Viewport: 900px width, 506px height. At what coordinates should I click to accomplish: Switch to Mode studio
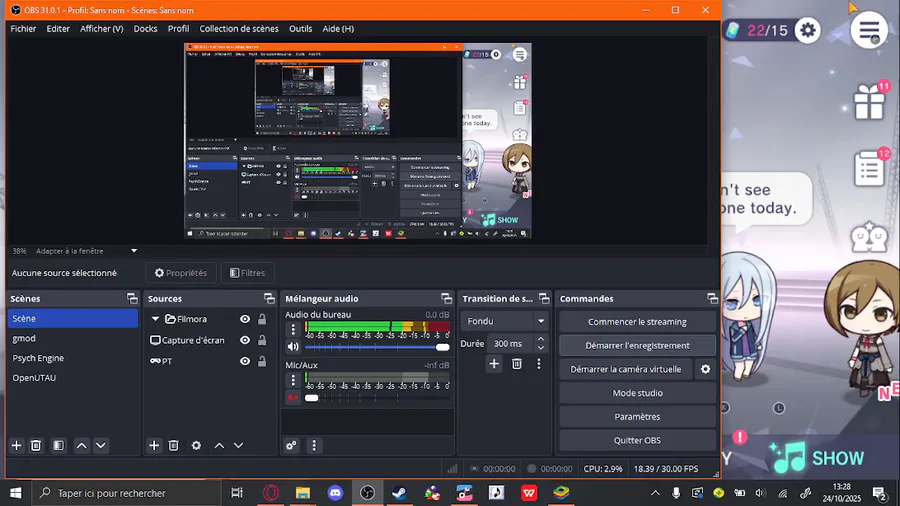[637, 393]
